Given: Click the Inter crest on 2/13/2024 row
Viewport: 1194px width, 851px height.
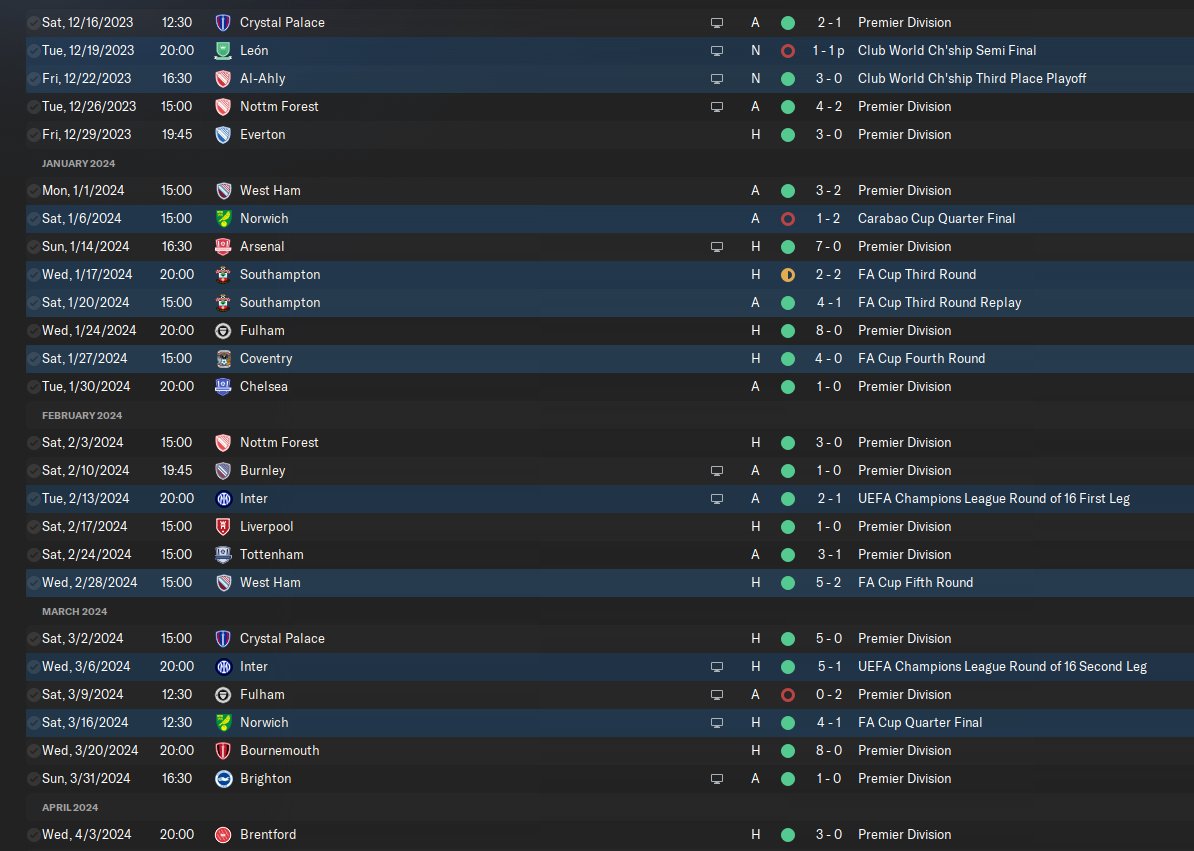Looking at the screenshot, I should (x=223, y=499).
